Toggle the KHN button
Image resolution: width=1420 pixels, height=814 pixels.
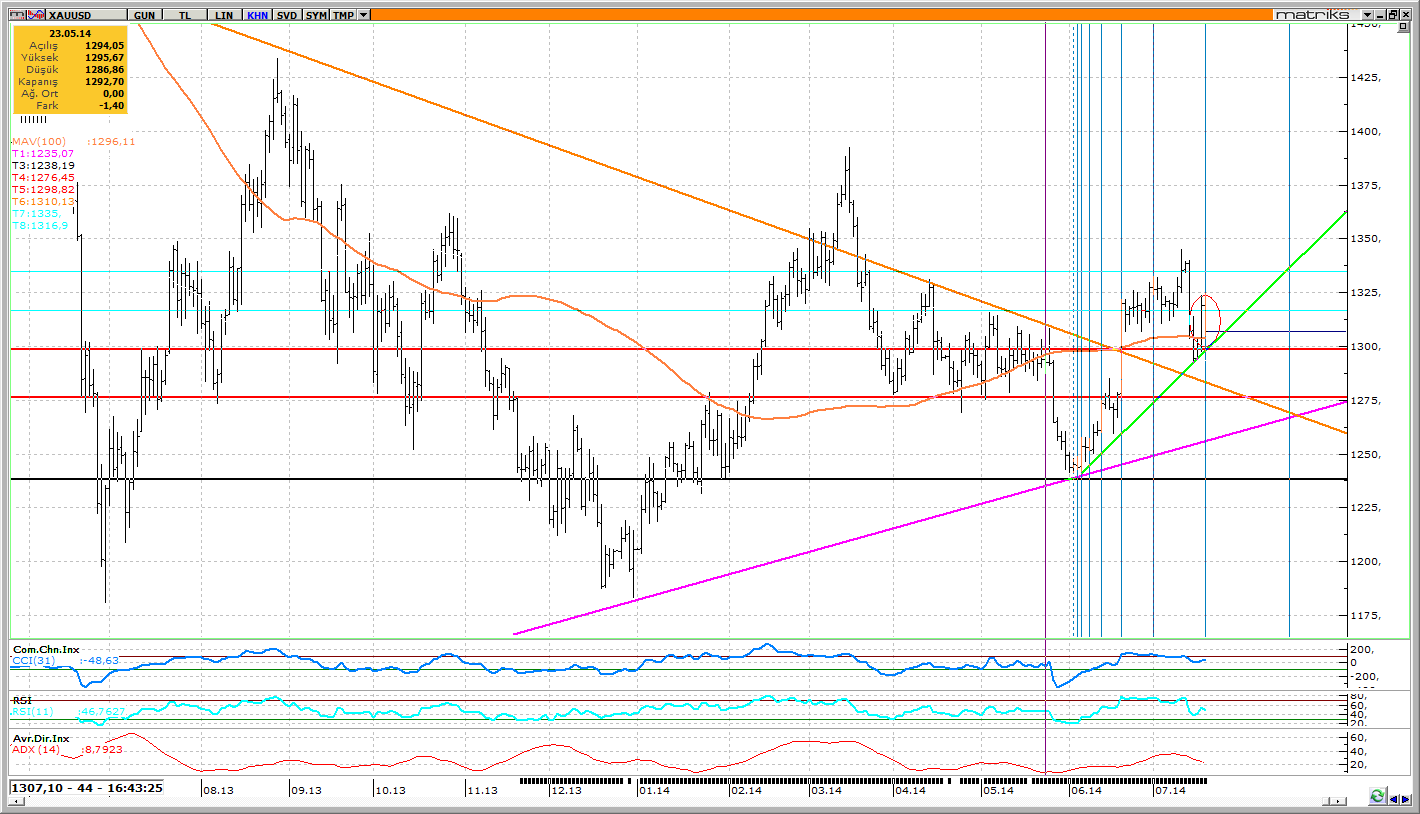[x=257, y=15]
